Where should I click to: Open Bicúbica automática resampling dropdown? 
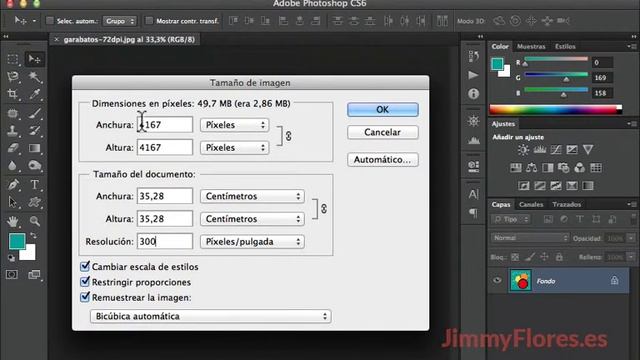point(211,316)
